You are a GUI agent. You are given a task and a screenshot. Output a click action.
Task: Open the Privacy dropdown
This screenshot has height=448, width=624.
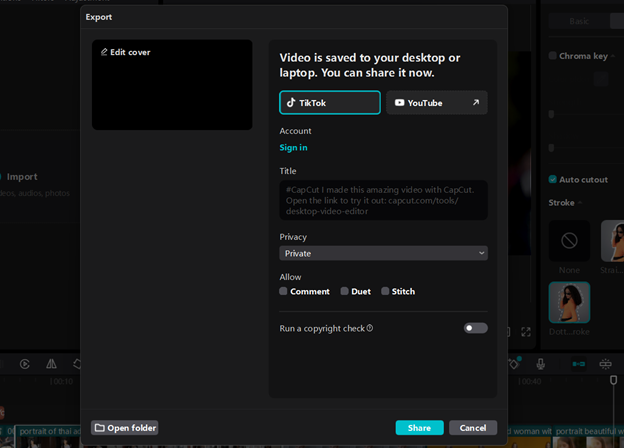coord(383,253)
